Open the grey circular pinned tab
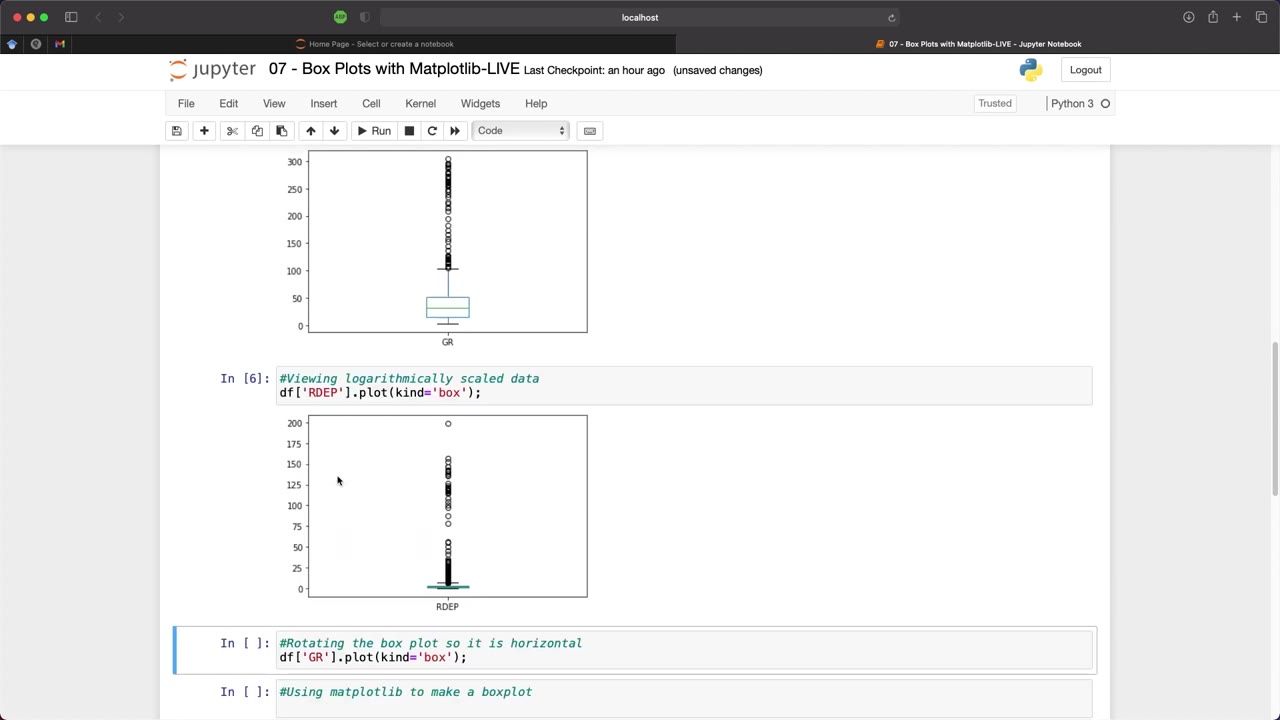The image size is (1280, 720). (x=36, y=44)
